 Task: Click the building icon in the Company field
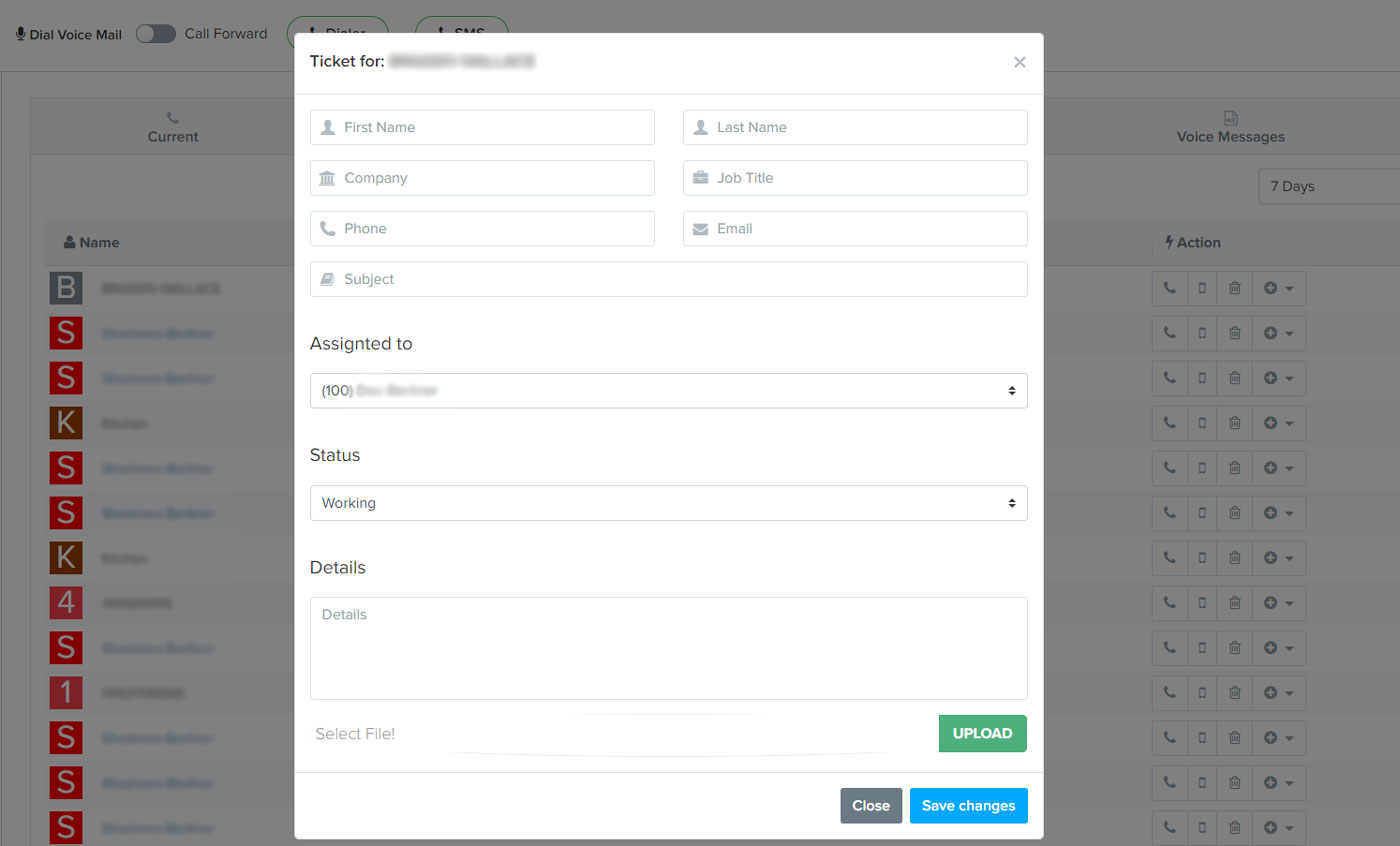click(329, 178)
